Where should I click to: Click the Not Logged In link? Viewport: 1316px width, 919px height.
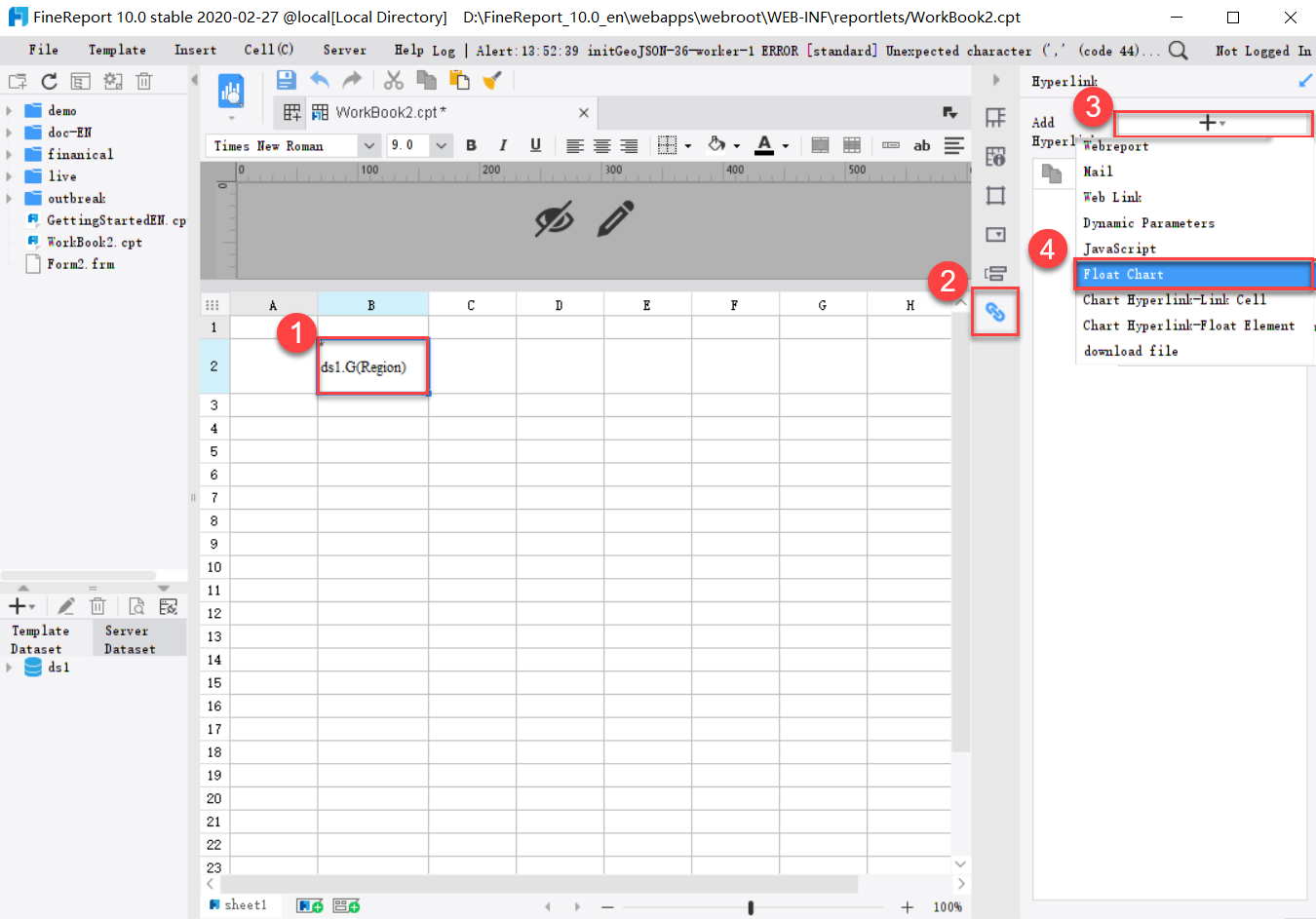point(1262,50)
